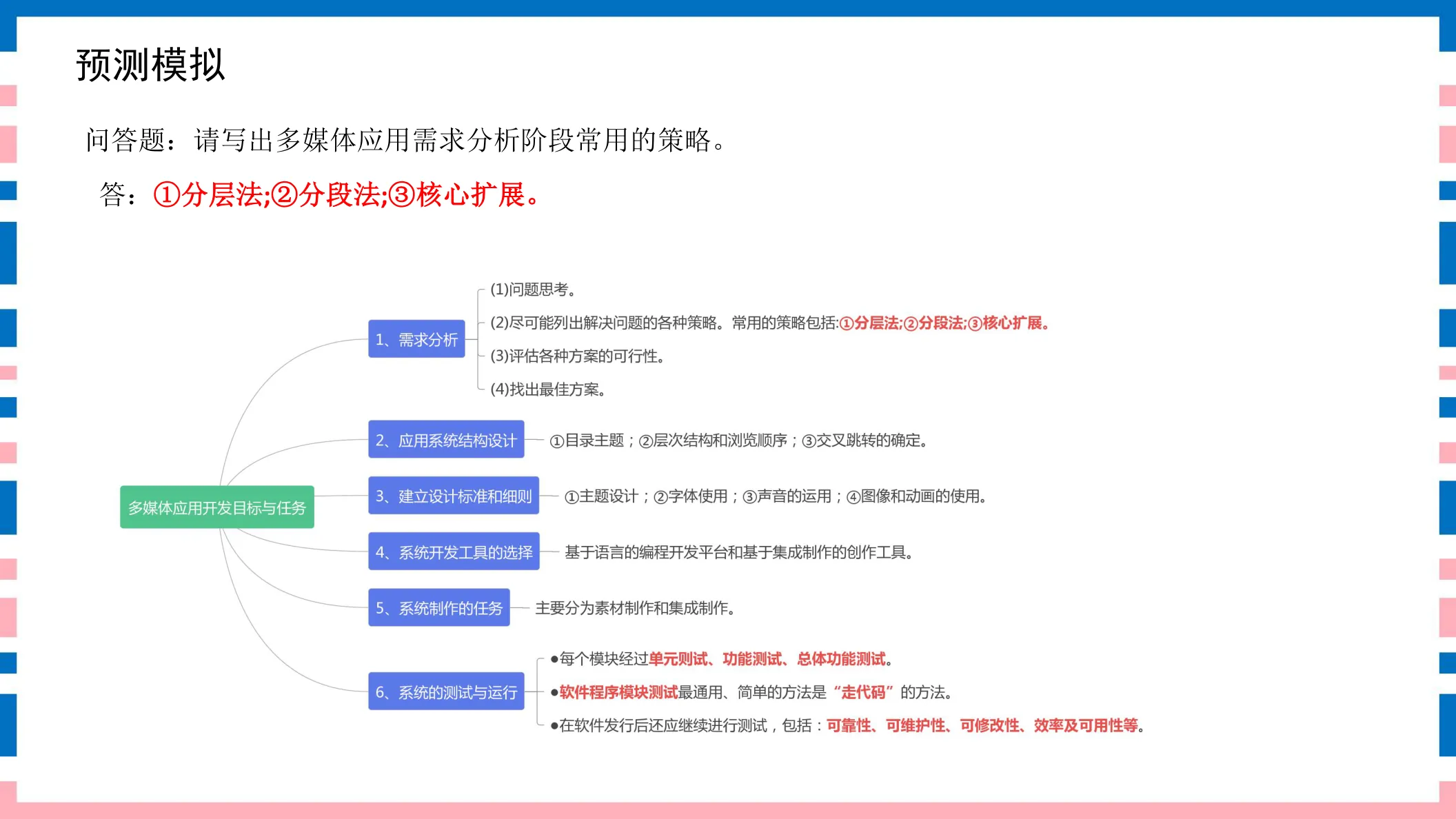The image size is (1456, 819).
Task: Click the text 主要分为素材制作和集成制作
Action: (635, 608)
